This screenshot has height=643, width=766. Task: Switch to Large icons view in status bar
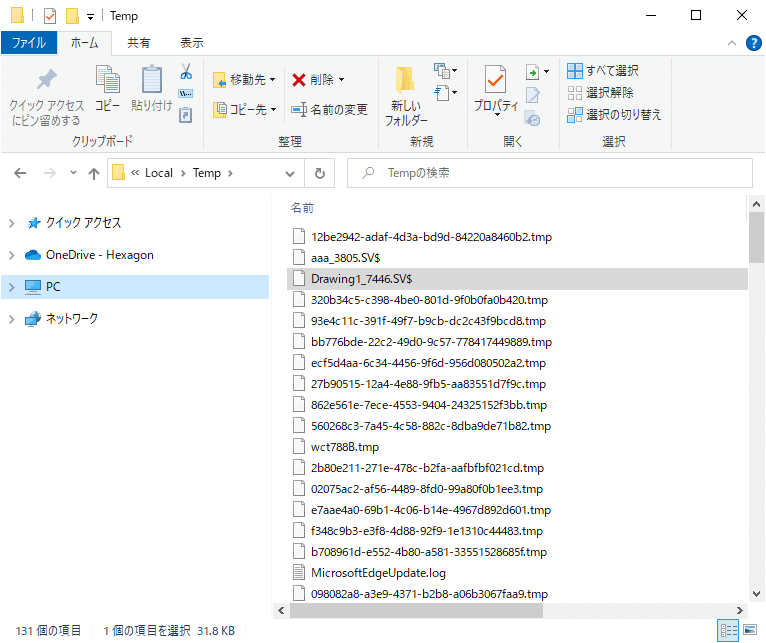point(750,630)
